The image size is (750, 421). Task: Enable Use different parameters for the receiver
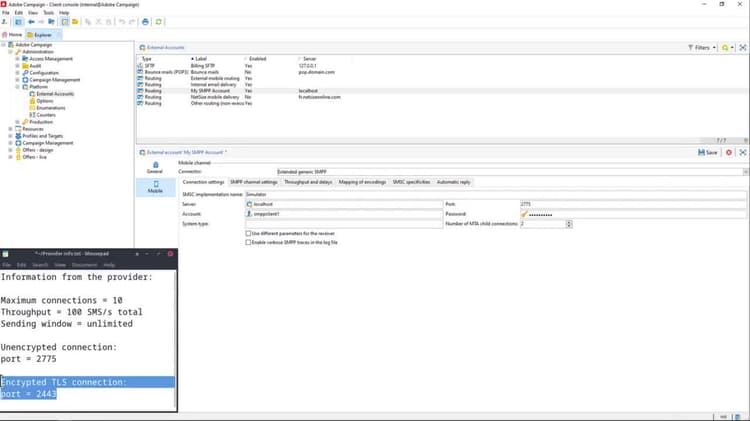pyautogui.click(x=248, y=233)
